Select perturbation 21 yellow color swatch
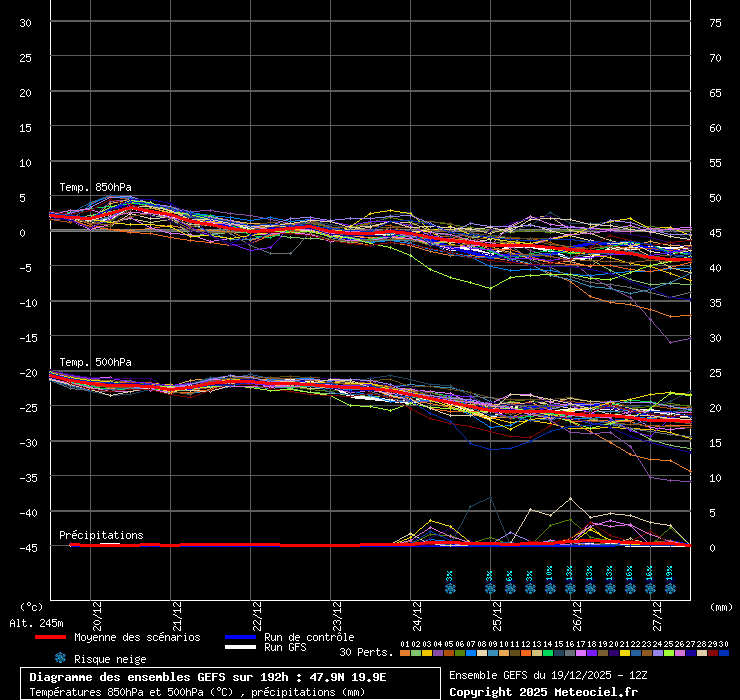Screen dimensions: 740x700 [x=625, y=653]
